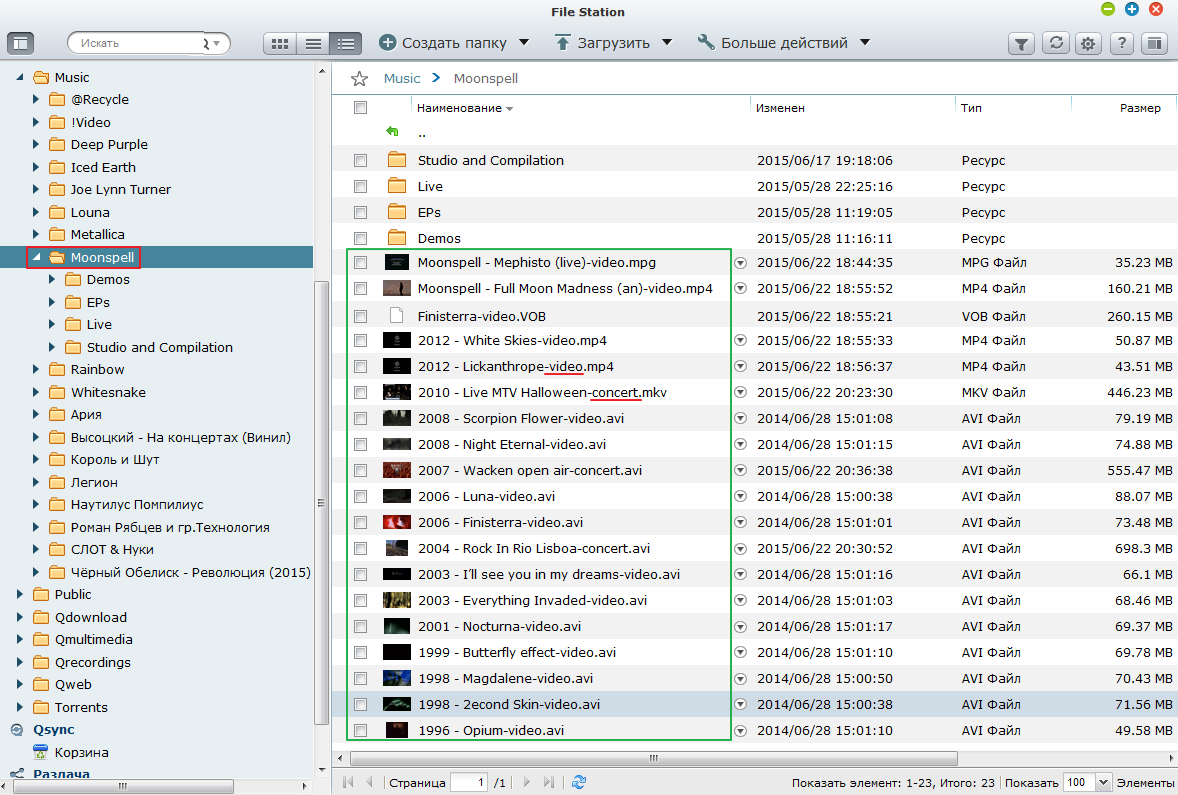Expand the Metallica folder node
The width and height of the screenshot is (1178, 795).
click(35, 234)
